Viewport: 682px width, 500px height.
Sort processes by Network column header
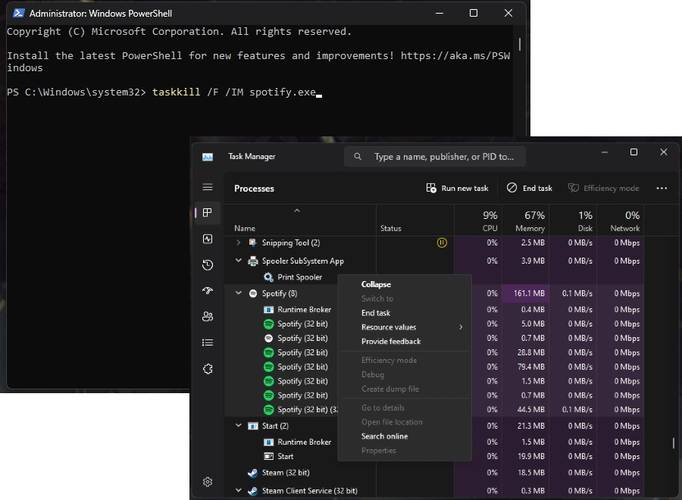tap(621, 221)
